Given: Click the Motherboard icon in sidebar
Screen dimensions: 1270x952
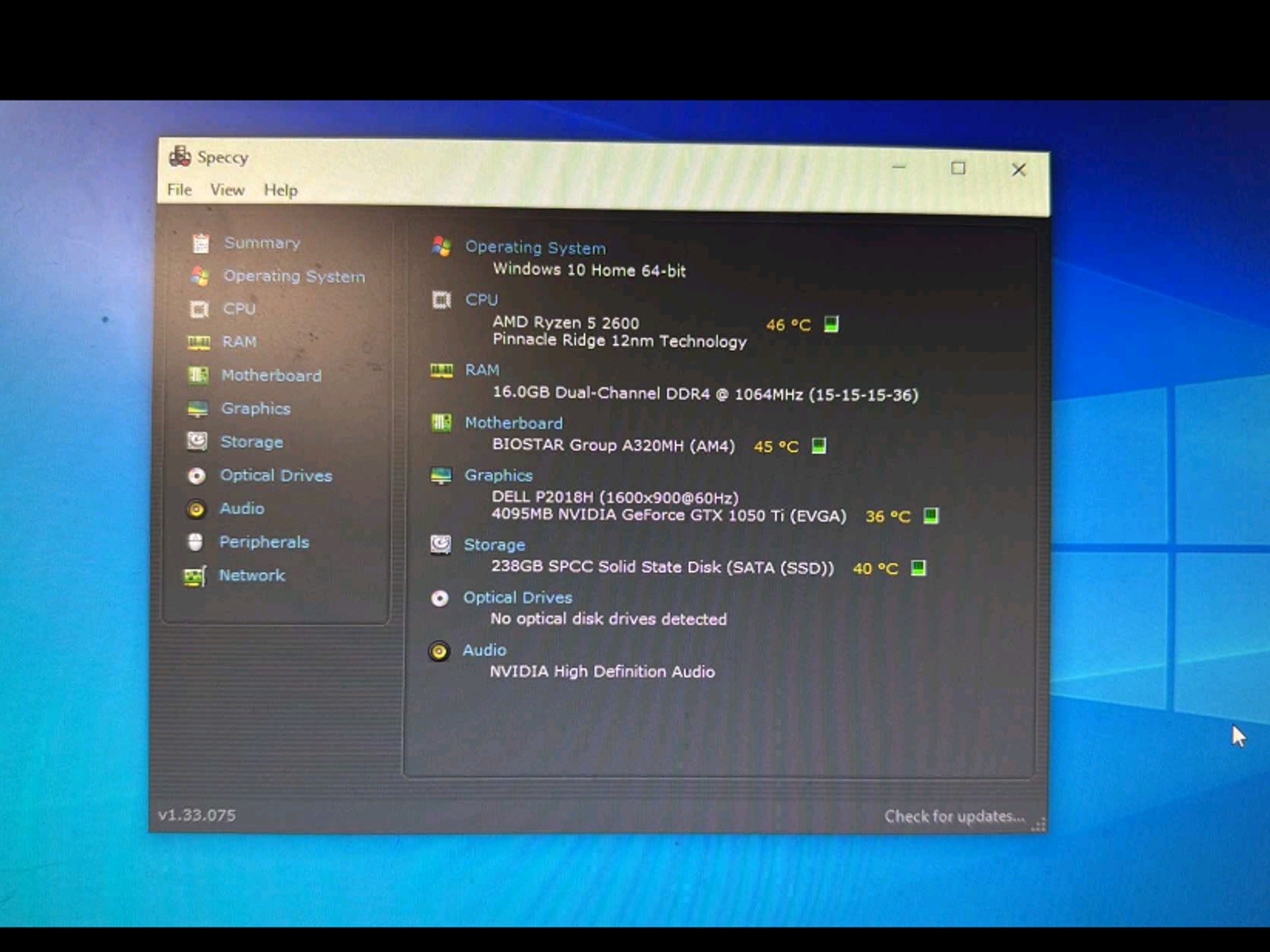Looking at the screenshot, I should click(x=198, y=375).
